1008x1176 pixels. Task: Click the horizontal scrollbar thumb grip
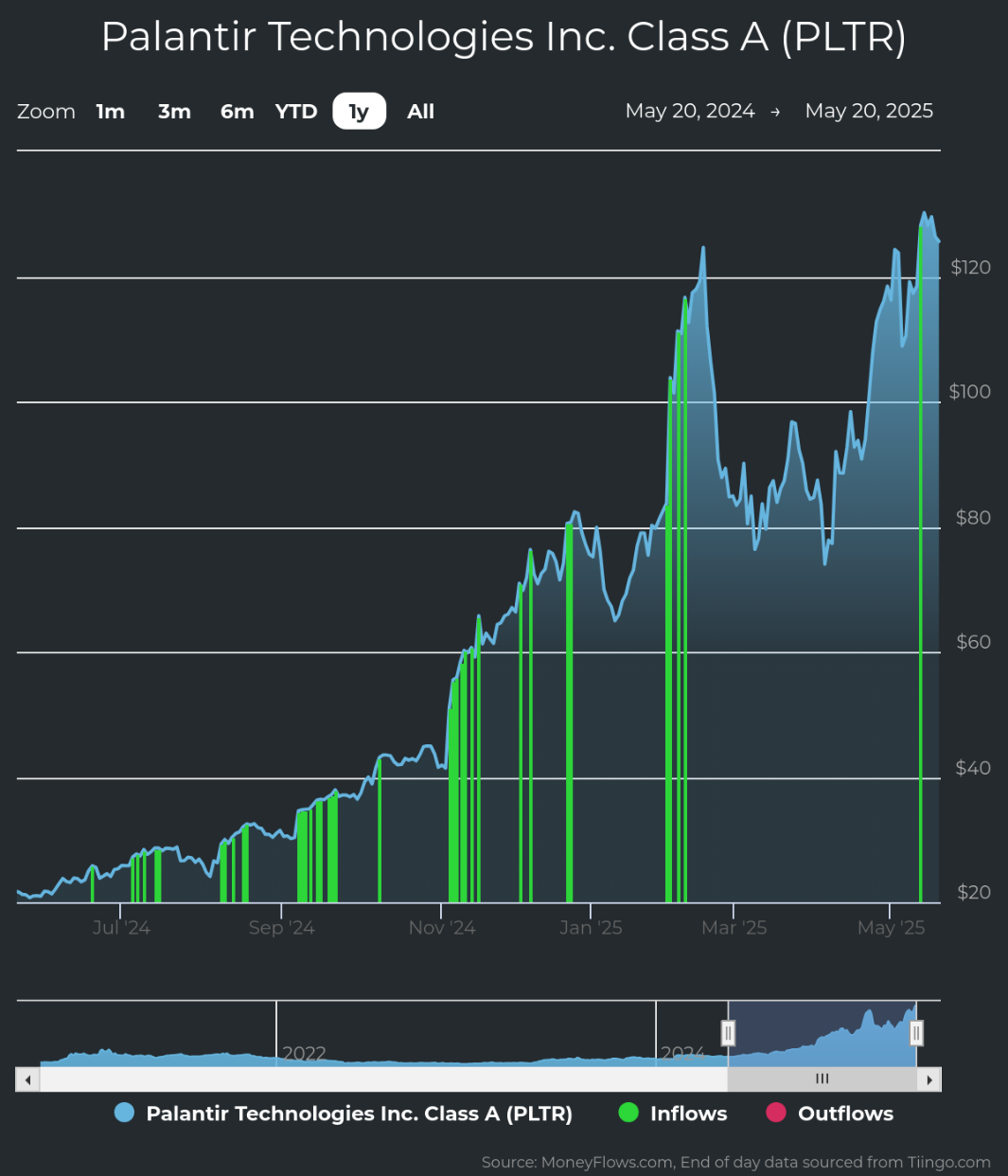pos(822,1079)
